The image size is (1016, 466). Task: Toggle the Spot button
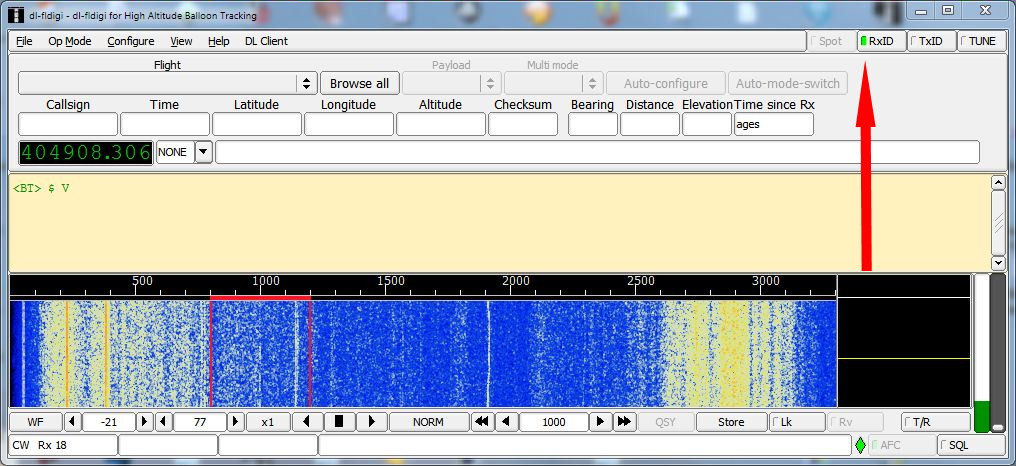point(830,41)
